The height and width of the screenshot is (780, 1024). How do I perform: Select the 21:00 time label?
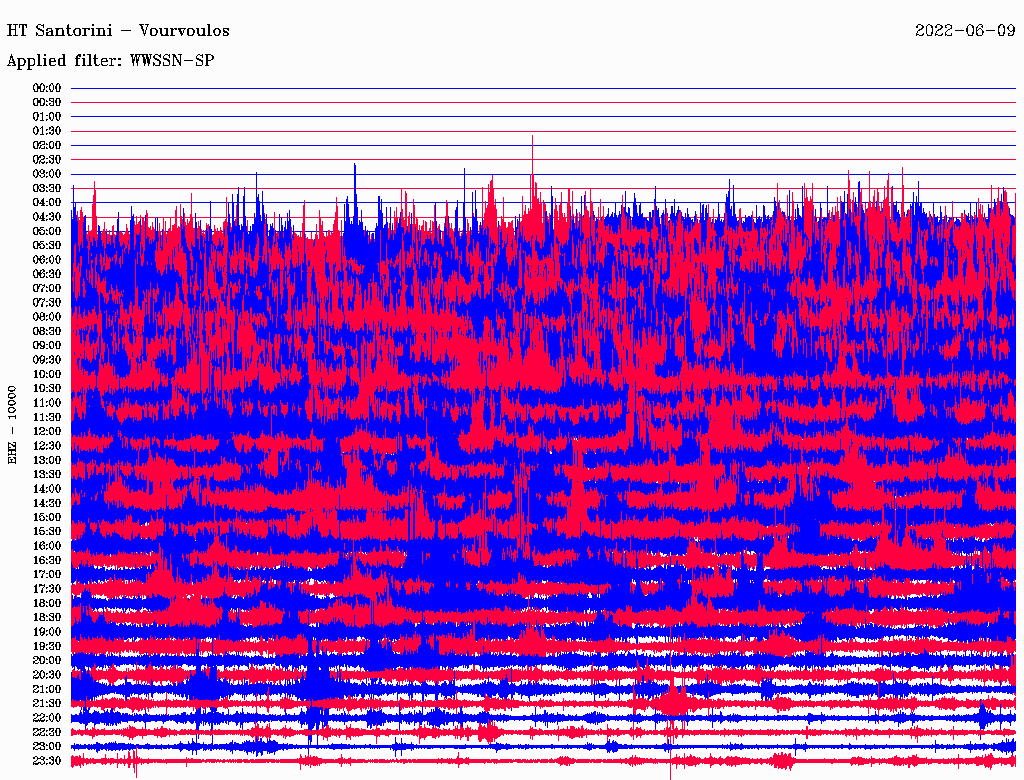tap(47, 689)
